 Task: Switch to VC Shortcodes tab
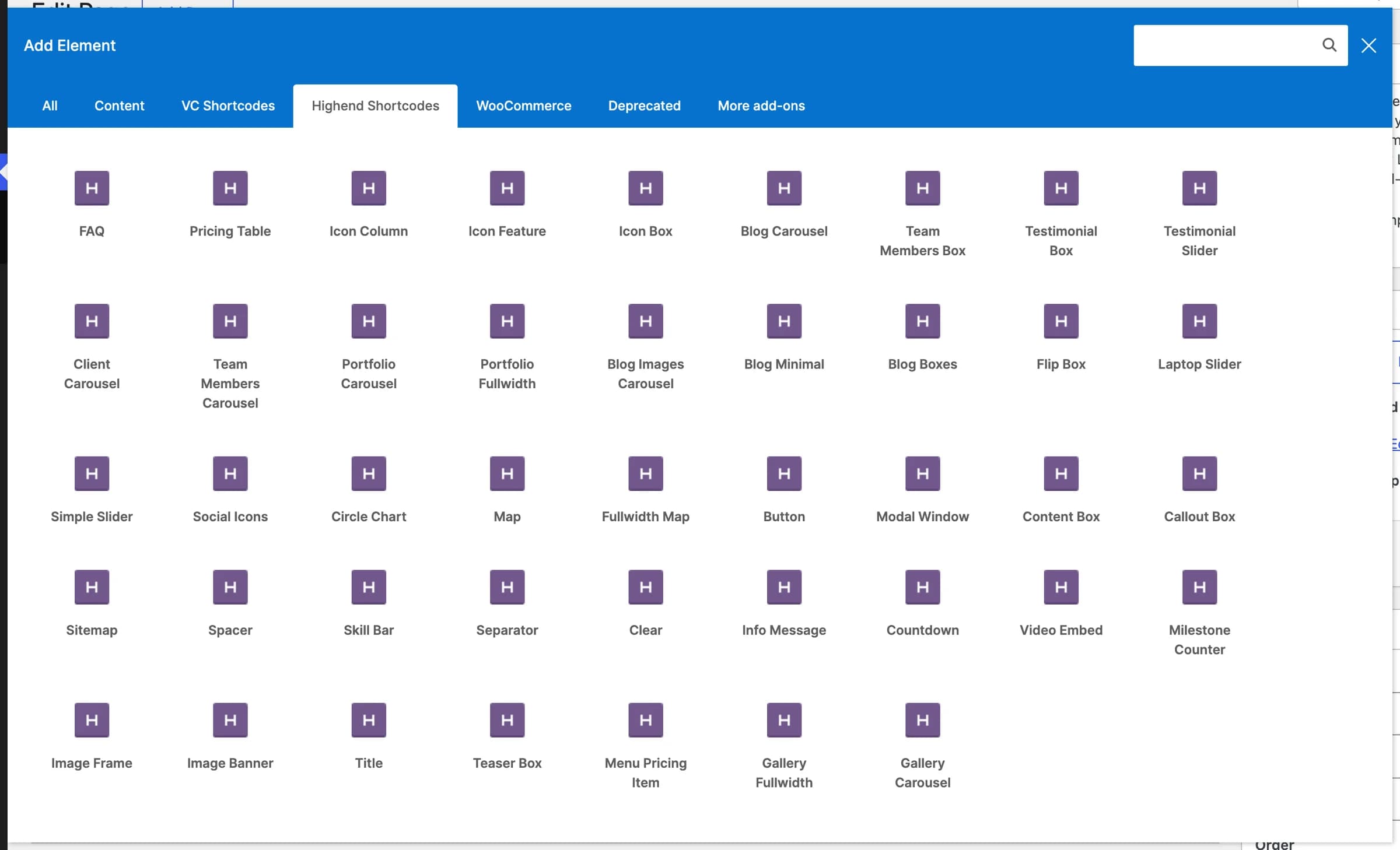(x=228, y=106)
